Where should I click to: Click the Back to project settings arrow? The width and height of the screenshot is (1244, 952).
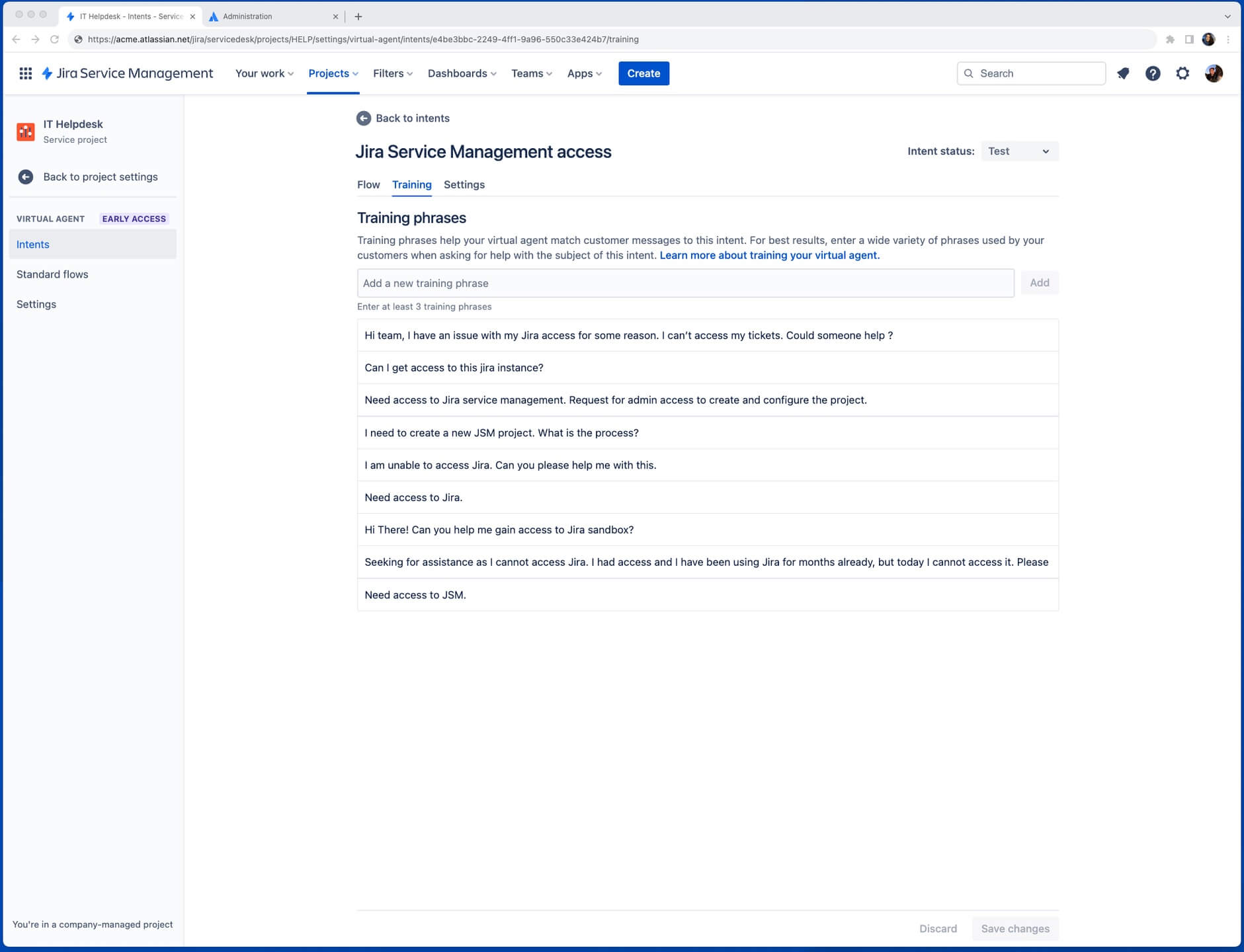[x=26, y=177]
